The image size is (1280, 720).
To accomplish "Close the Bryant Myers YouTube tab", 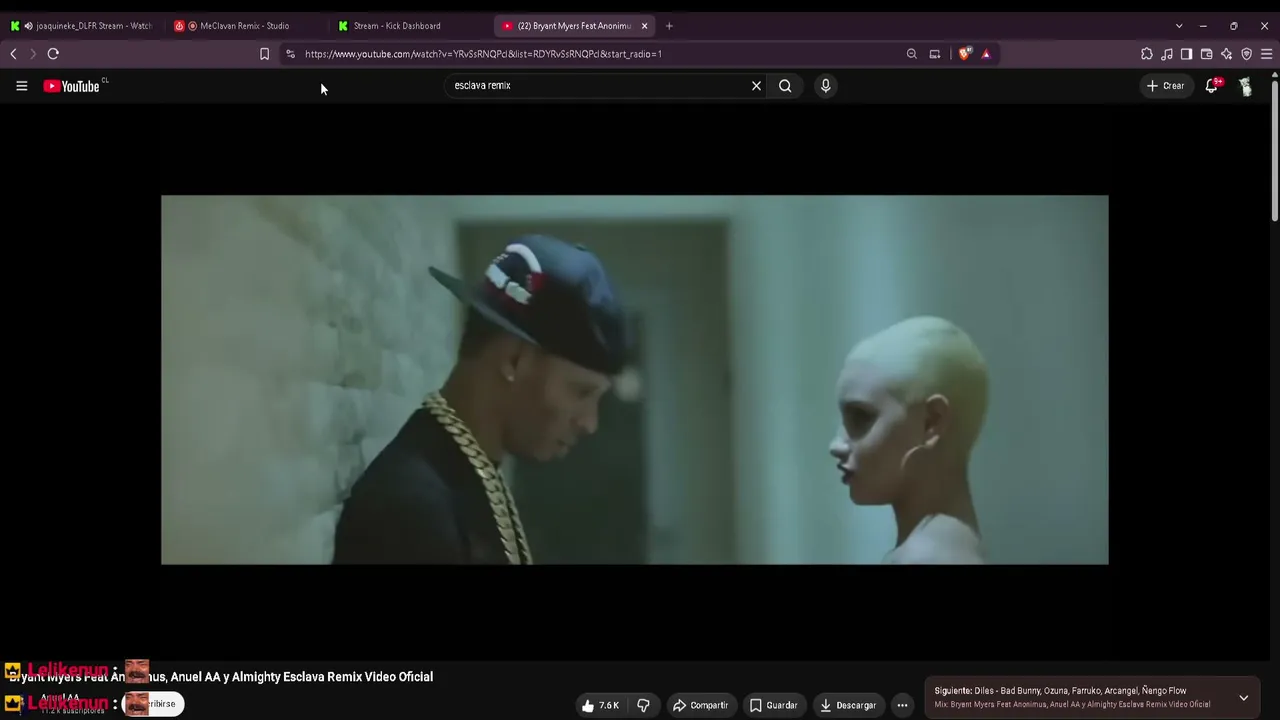I will (x=644, y=26).
